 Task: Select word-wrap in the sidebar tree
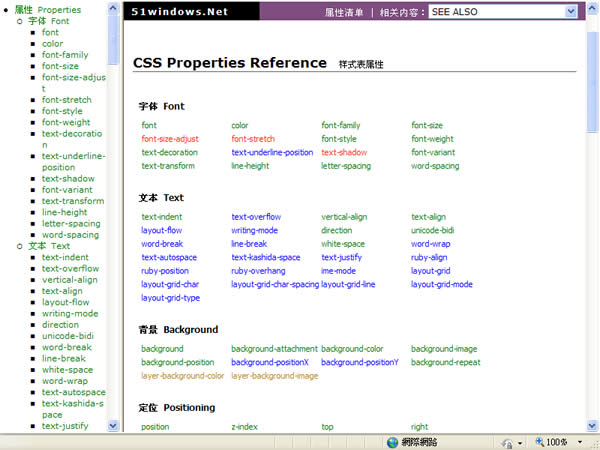pyautogui.click(x=65, y=381)
